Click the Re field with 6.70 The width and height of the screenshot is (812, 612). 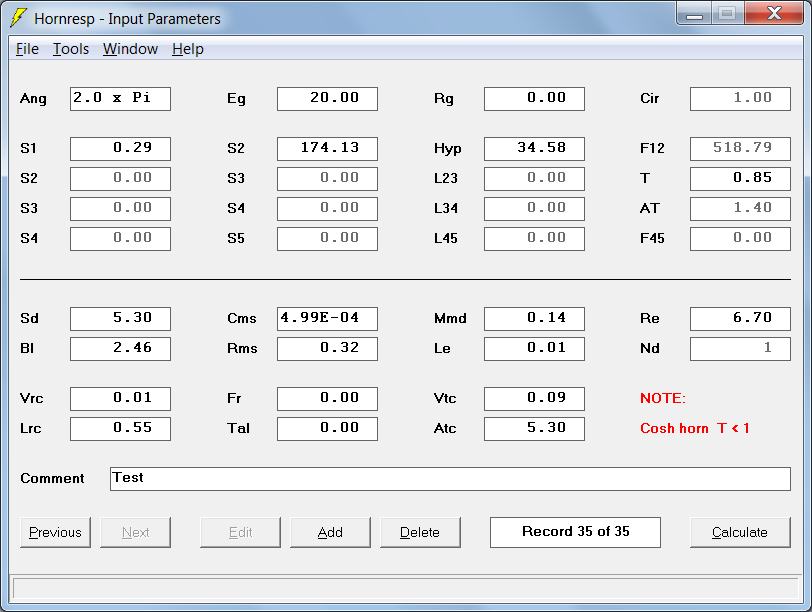point(741,319)
